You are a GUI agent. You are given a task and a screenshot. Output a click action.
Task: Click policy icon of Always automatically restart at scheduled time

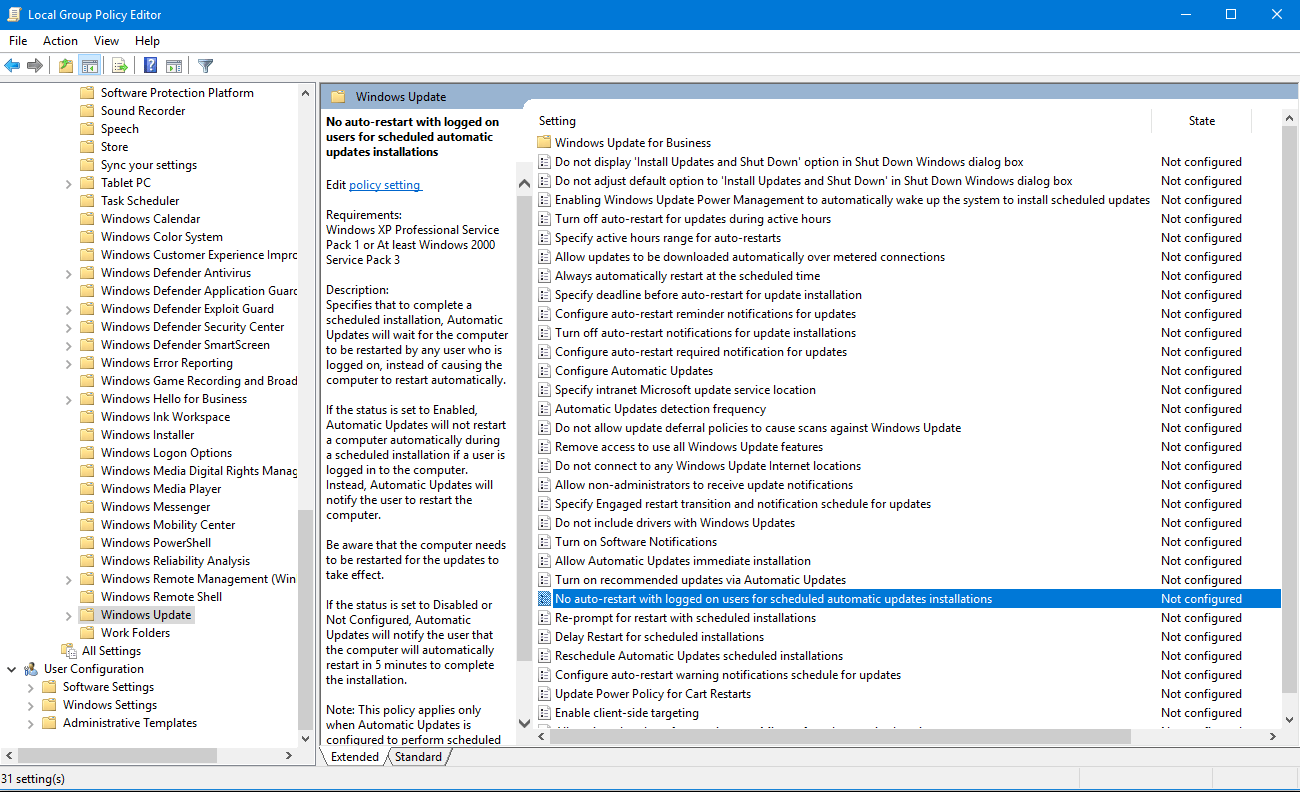pyautogui.click(x=544, y=276)
